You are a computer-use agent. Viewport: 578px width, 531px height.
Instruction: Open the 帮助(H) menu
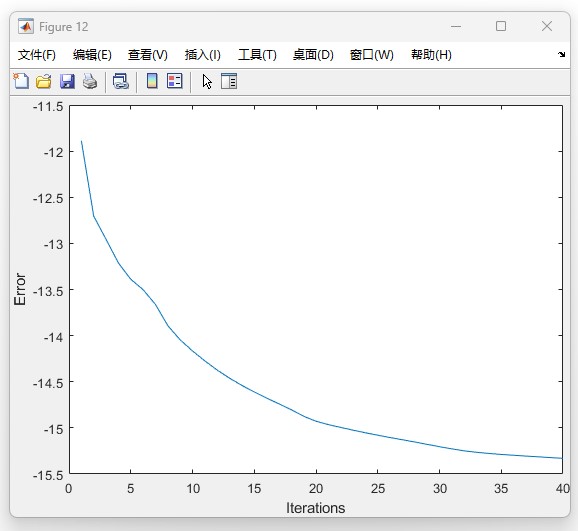[431, 55]
